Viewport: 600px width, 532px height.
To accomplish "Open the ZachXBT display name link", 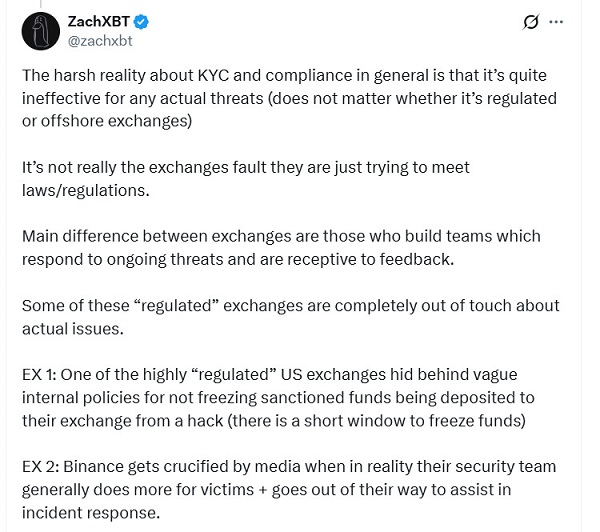I will pos(100,22).
